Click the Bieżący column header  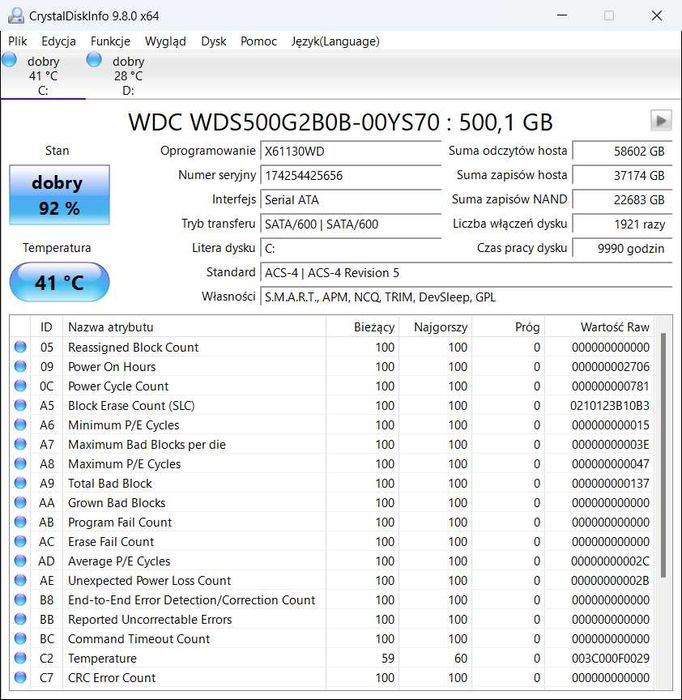[x=362, y=327]
